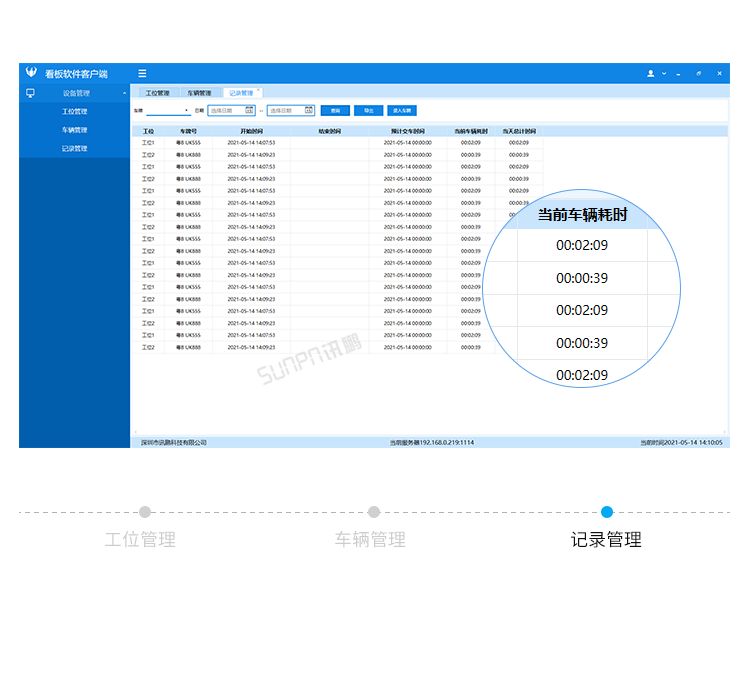Click the 导出 button
The height and width of the screenshot is (678, 750).
(368, 111)
